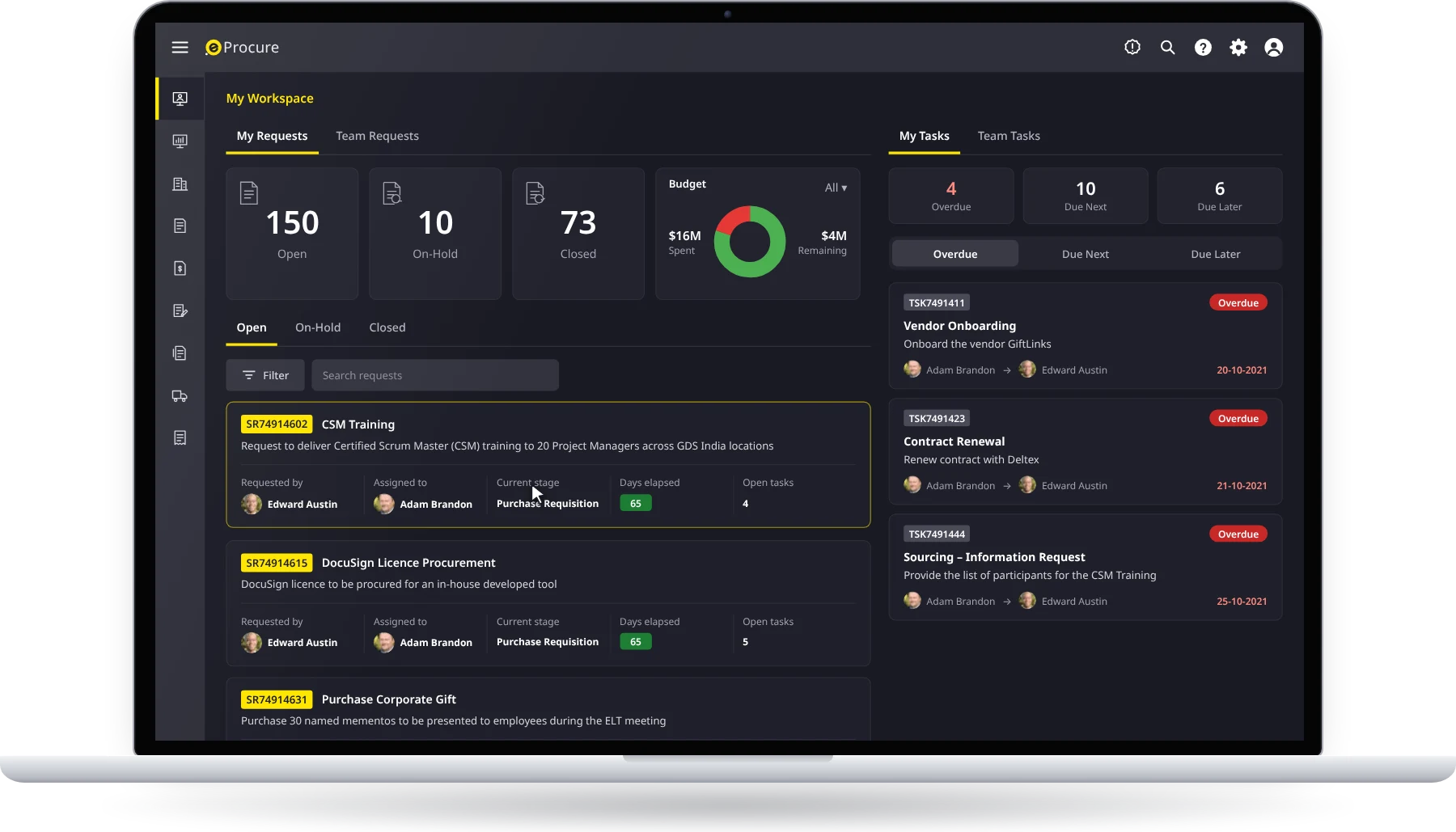Screen dimensions: 1456x832
Task: Open the analytics chart sidebar icon
Action: coord(180,141)
